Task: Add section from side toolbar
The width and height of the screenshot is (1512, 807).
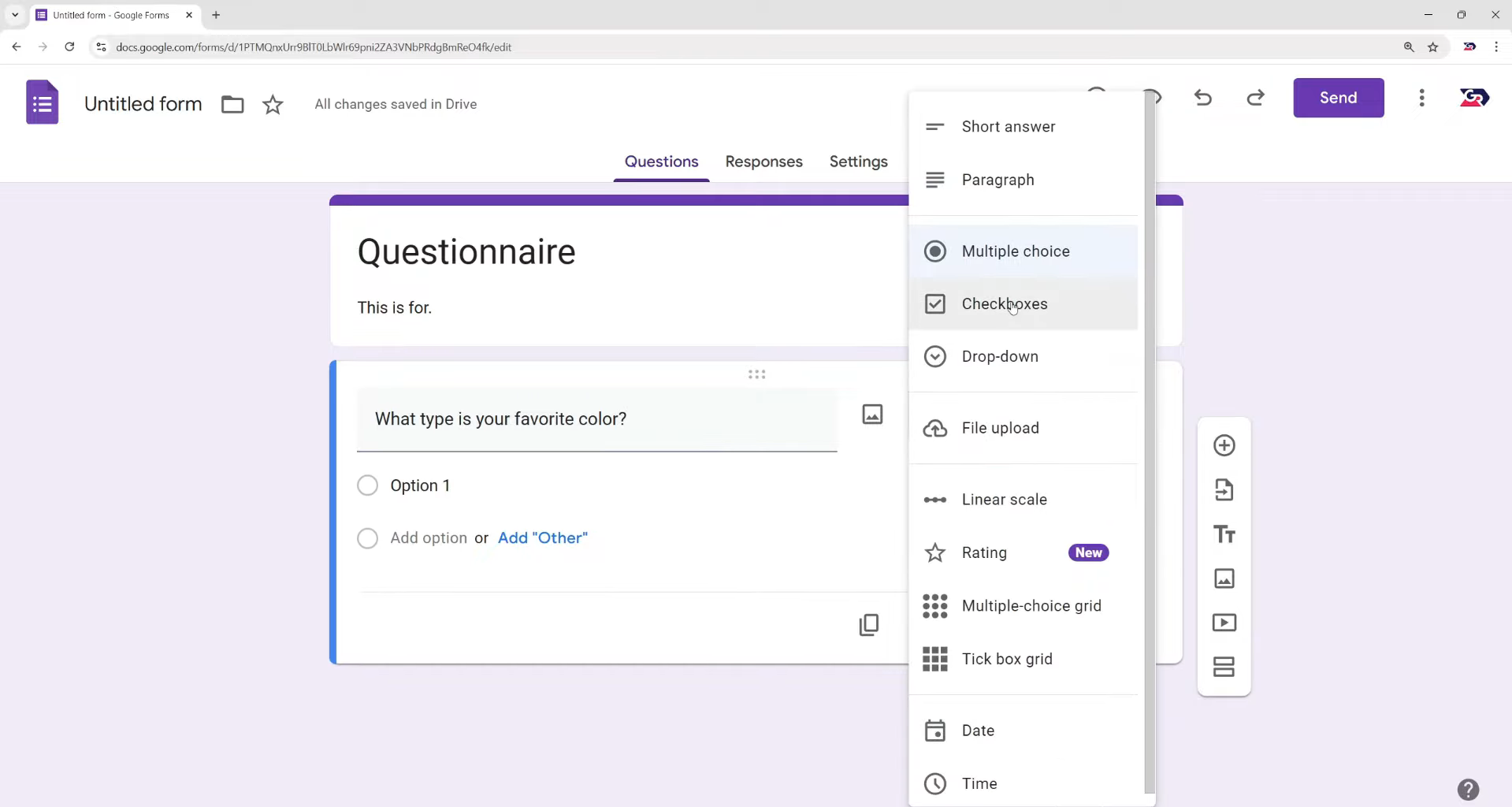Action: tap(1224, 667)
